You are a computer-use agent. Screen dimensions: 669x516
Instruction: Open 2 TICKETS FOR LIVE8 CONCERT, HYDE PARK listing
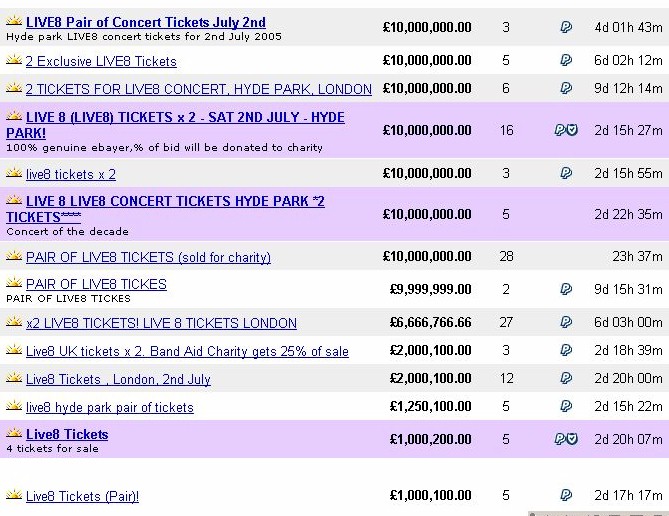tap(198, 89)
